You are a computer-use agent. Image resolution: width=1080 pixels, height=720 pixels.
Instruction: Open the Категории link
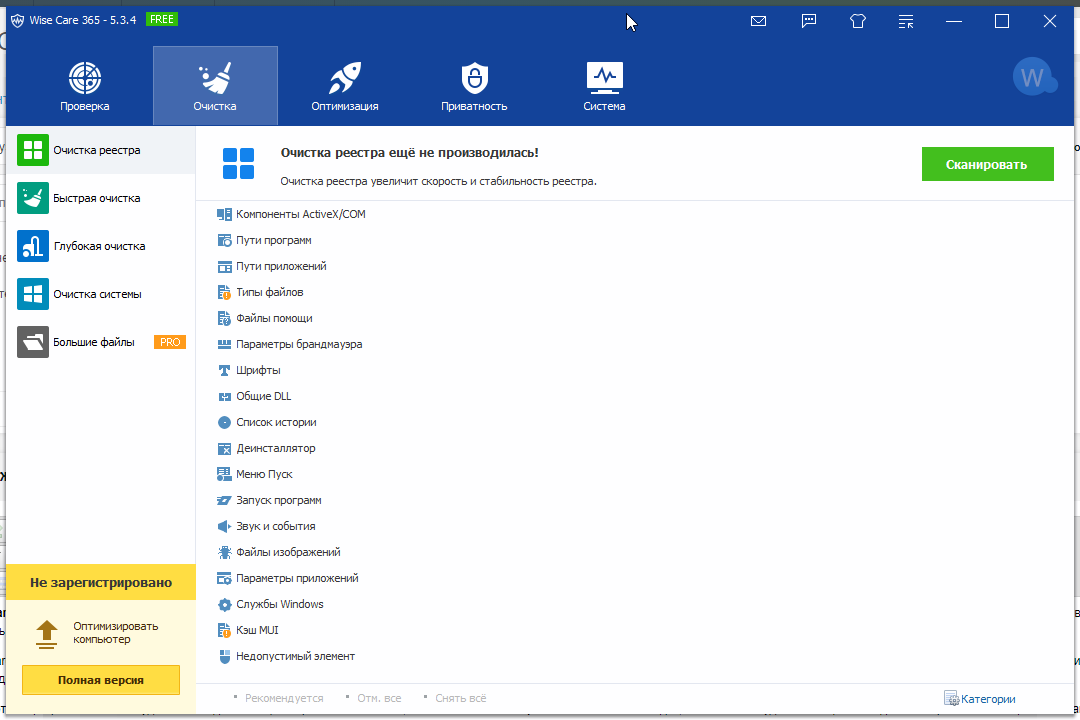[x=987, y=699]
